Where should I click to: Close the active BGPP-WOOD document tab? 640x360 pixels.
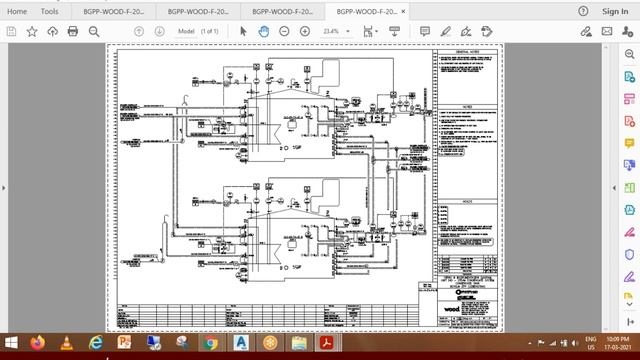(x=403, y=11)
